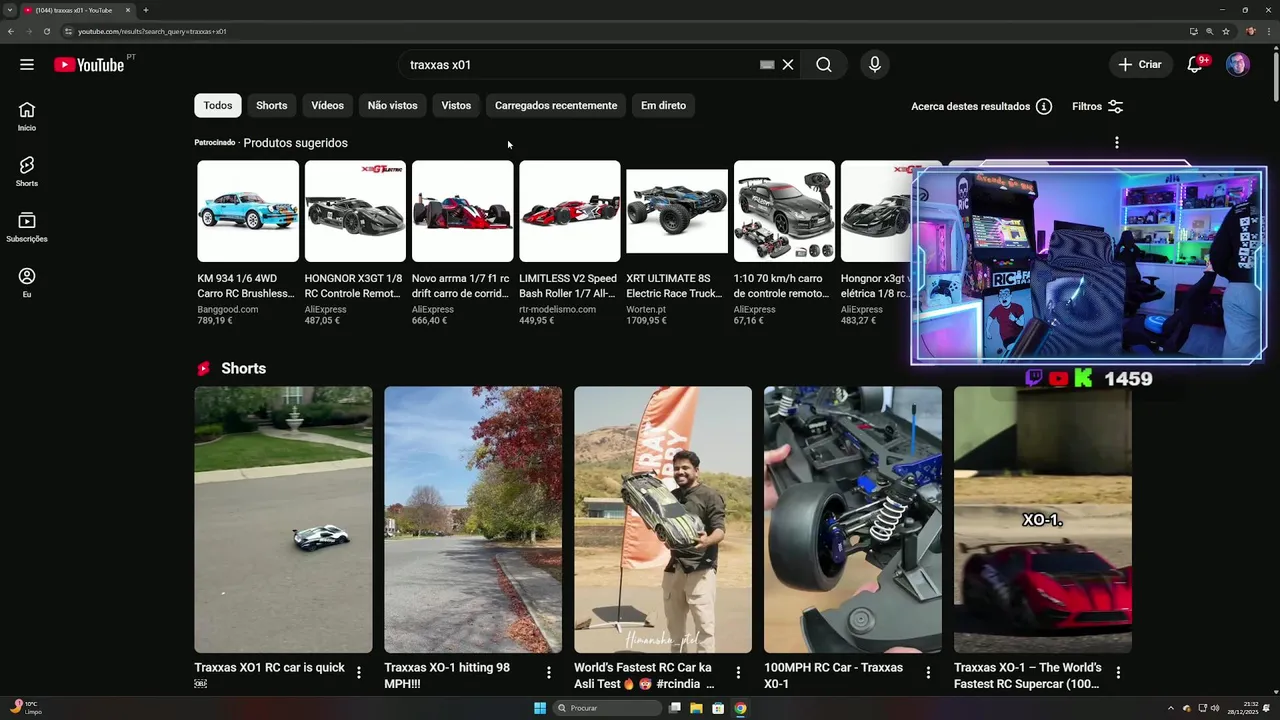This screenshot has width=1280, height=720.
Task: Click the browser address bar URL
Action: point(152,31)
